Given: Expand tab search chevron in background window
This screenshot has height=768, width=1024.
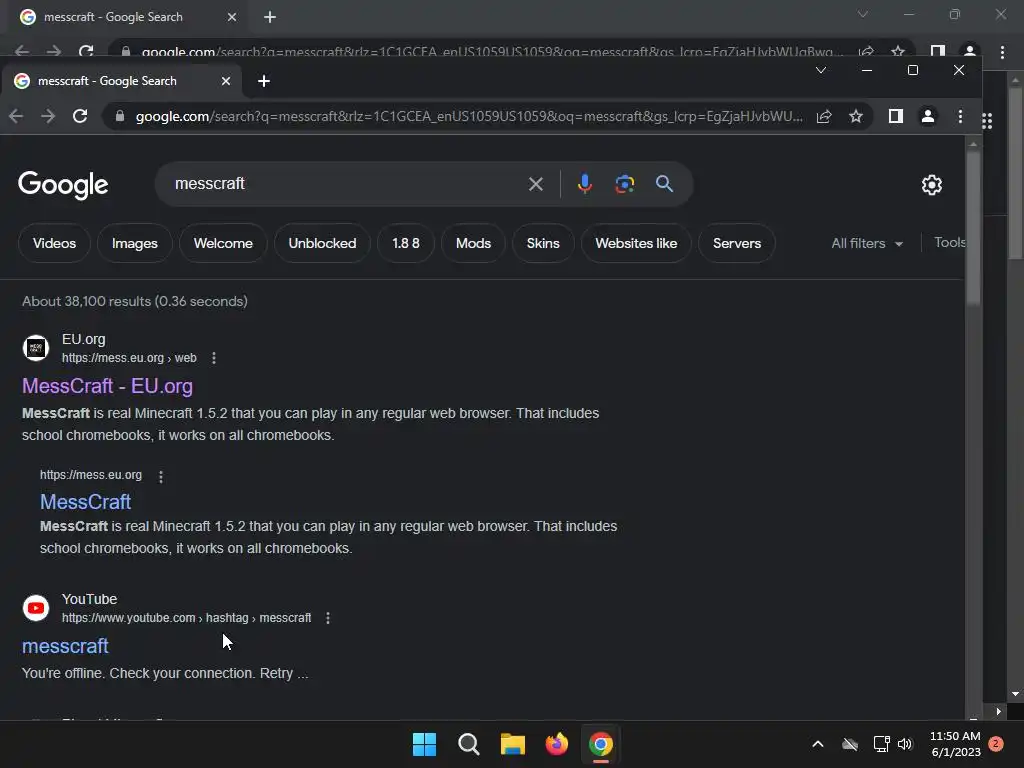Looking at the screenshot, I should [863, 14].
